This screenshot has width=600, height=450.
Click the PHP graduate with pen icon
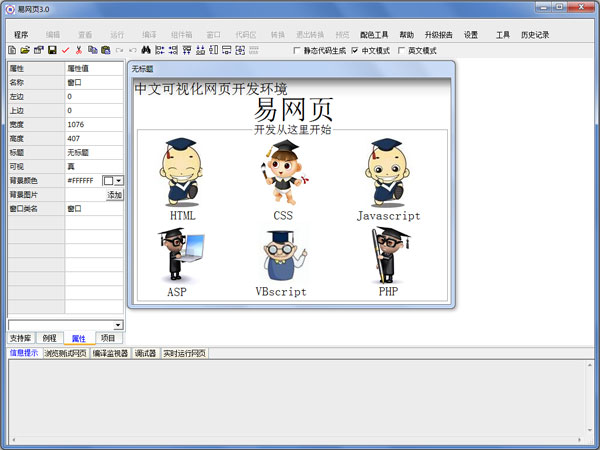[x=390, y=256]
